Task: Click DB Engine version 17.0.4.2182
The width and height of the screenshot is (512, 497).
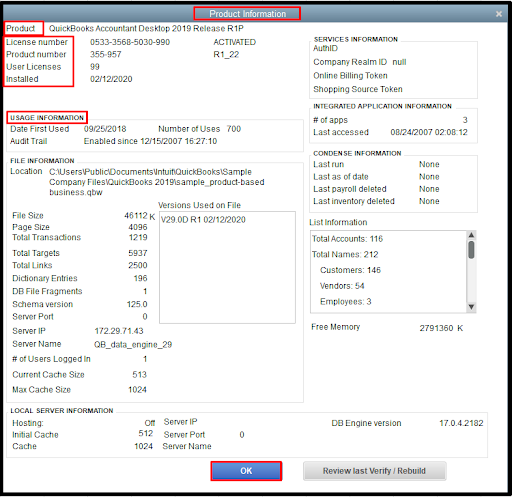Action: pos(461,423)
